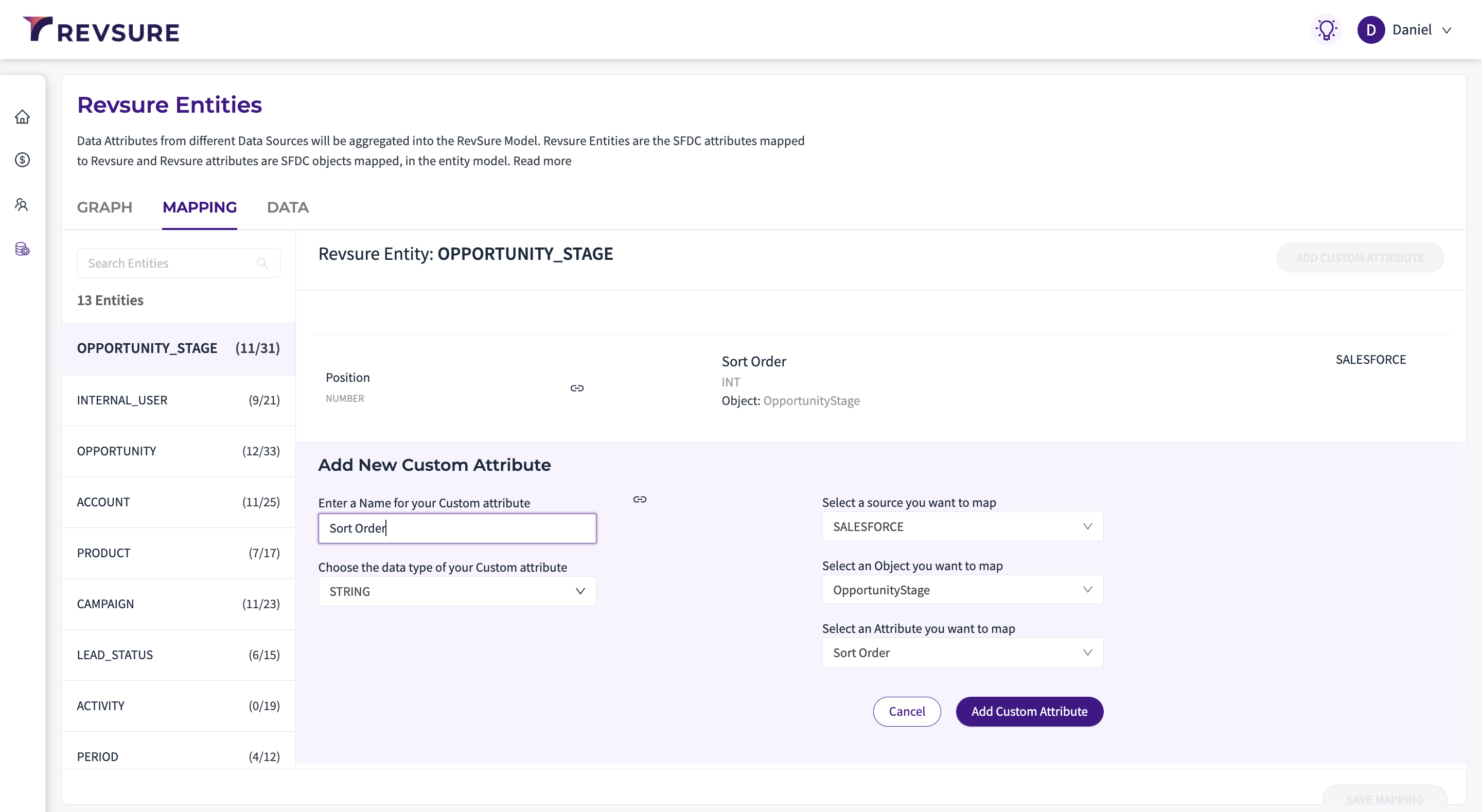The image size is (1482, 812).
Task: Click the purple Add Custom Attribute button
Action: click(x=1029, y=711)
